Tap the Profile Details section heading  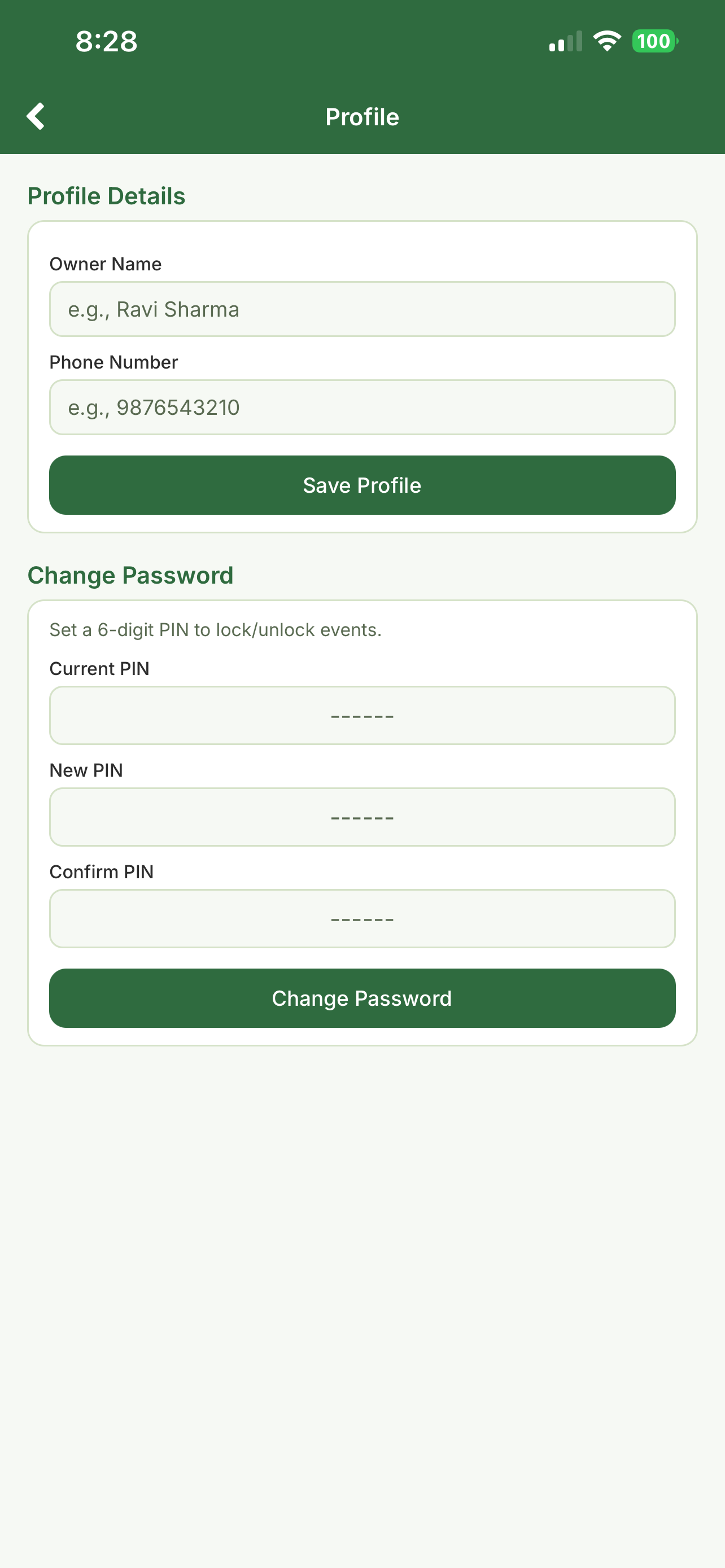(x=107, y=196)
